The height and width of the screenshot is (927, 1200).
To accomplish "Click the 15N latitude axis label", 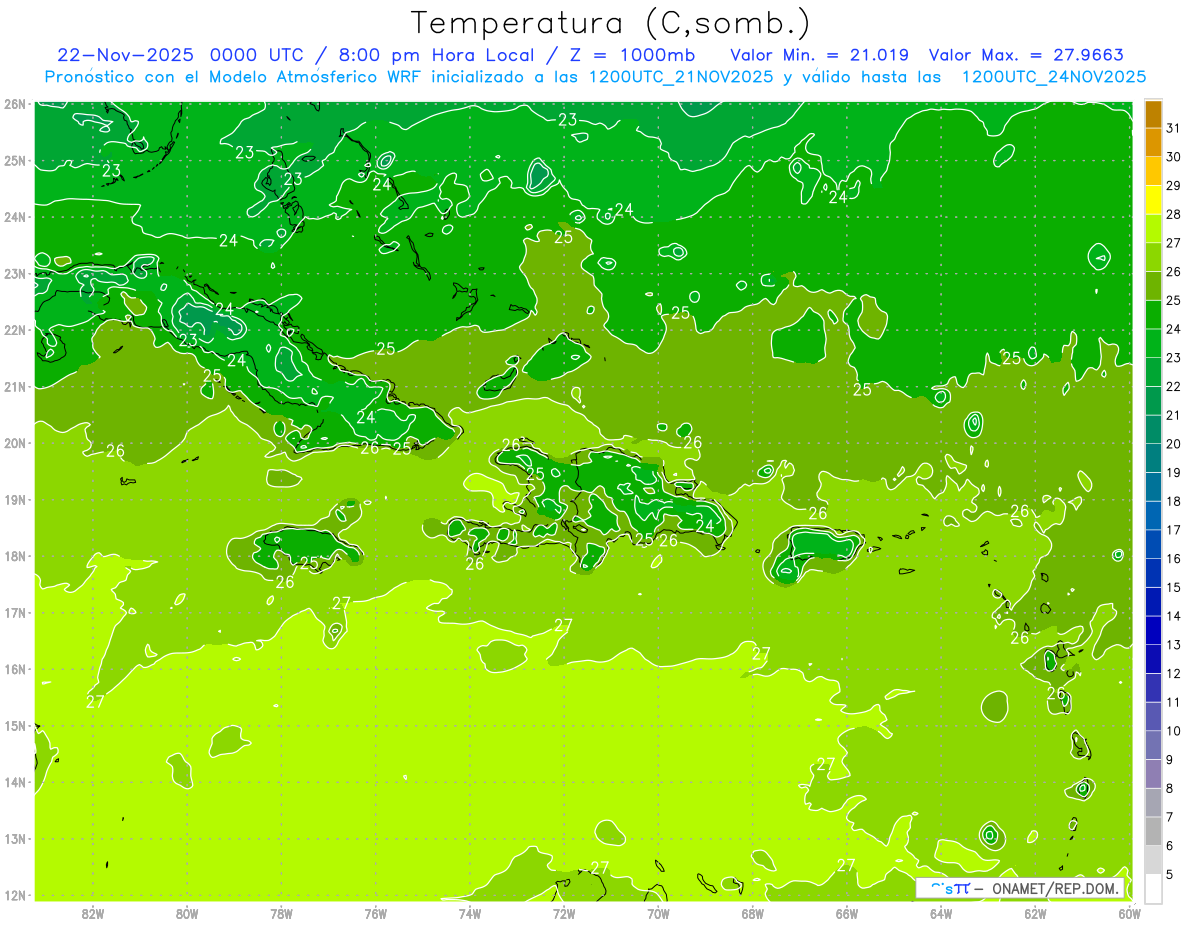I will tap(14, 725).
